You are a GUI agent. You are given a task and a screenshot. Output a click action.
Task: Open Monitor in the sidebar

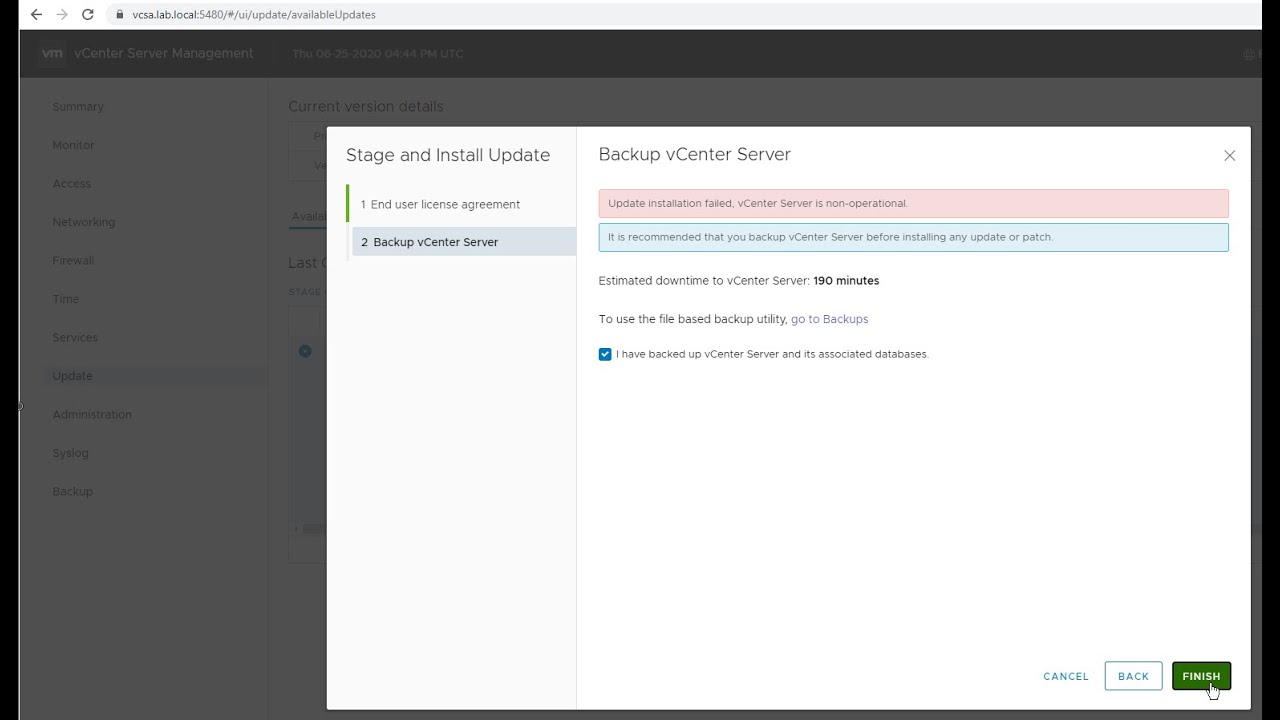[73, 145]
